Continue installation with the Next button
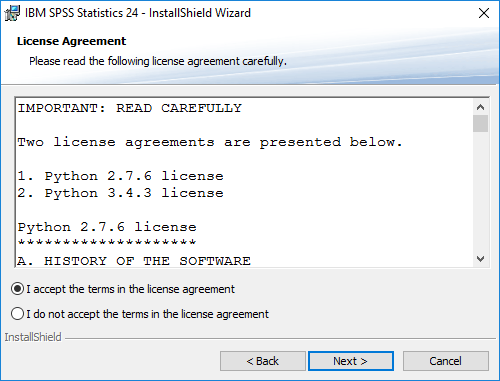The image size is (500, 381). tap(351, 361)
